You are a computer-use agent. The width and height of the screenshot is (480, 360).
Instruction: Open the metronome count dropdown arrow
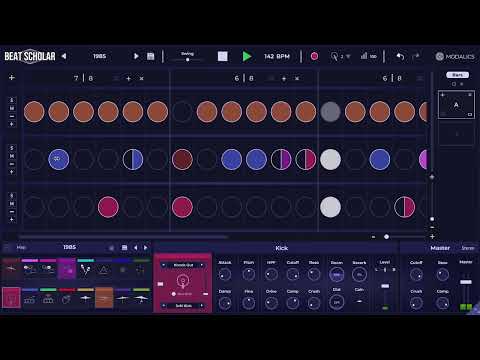pyautogui.click(x=348, y=56)
